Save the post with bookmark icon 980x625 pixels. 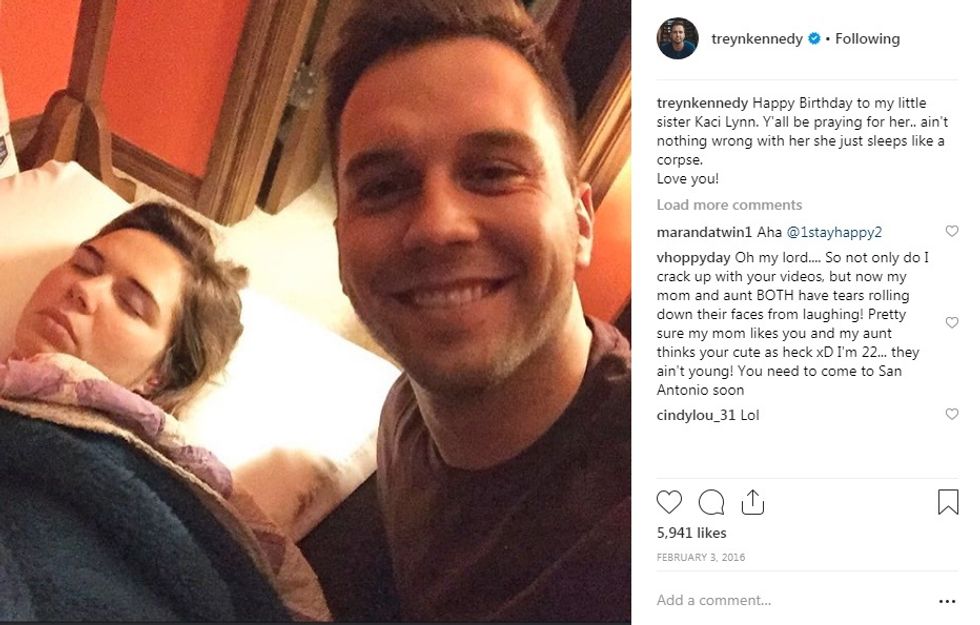click(948, 501)
